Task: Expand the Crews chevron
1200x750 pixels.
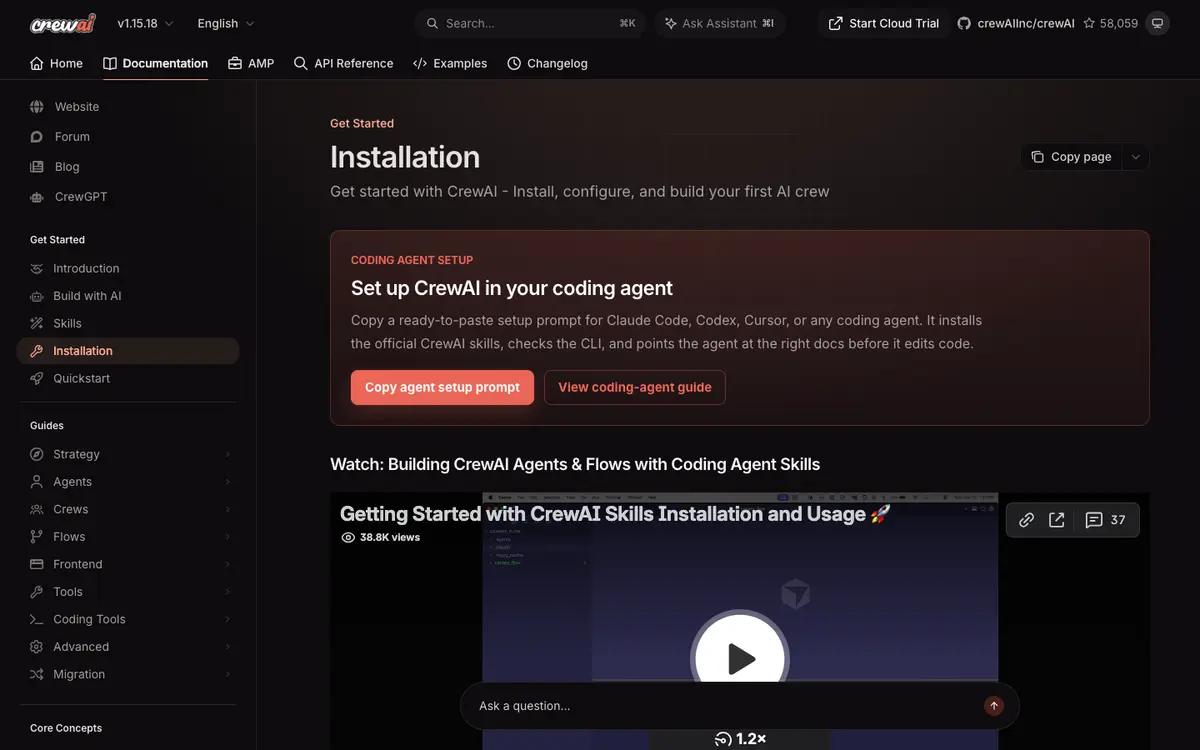Action: (228, 509)
